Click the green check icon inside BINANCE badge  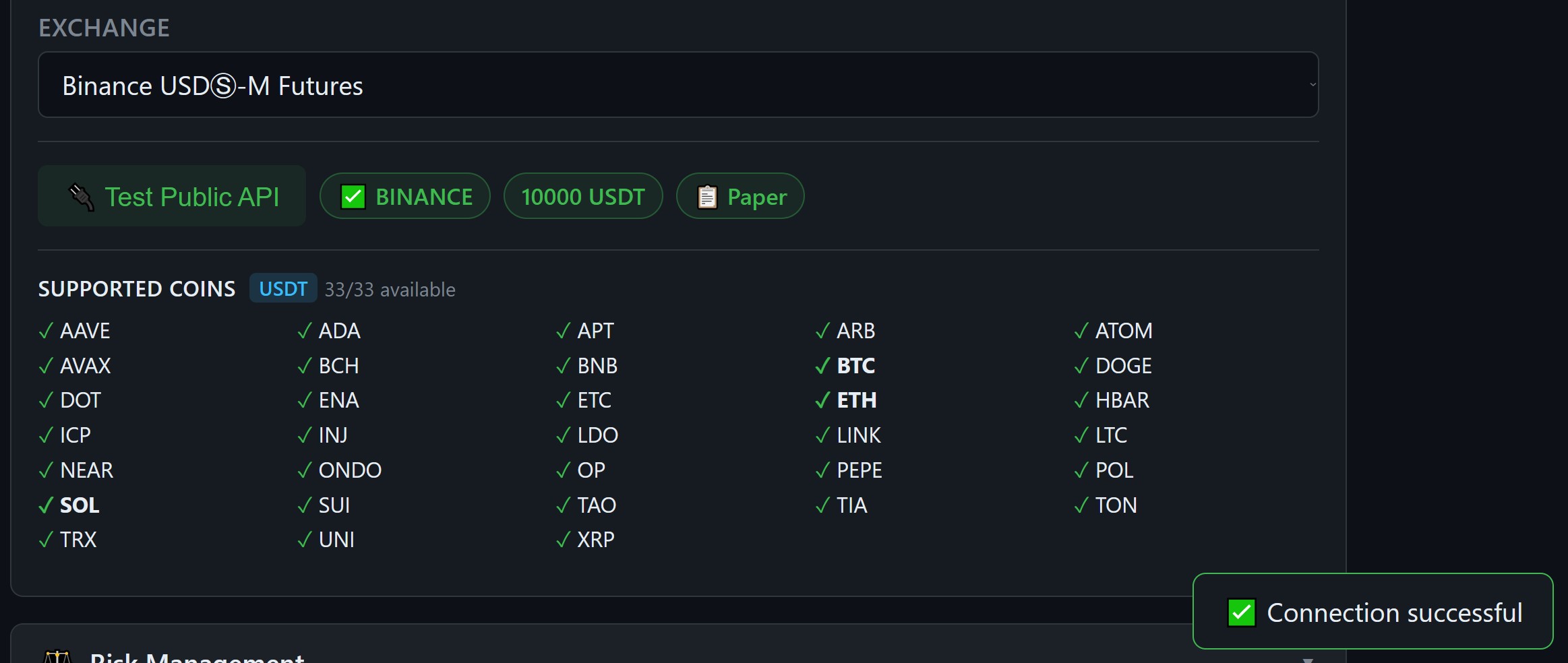coord(353,196)
